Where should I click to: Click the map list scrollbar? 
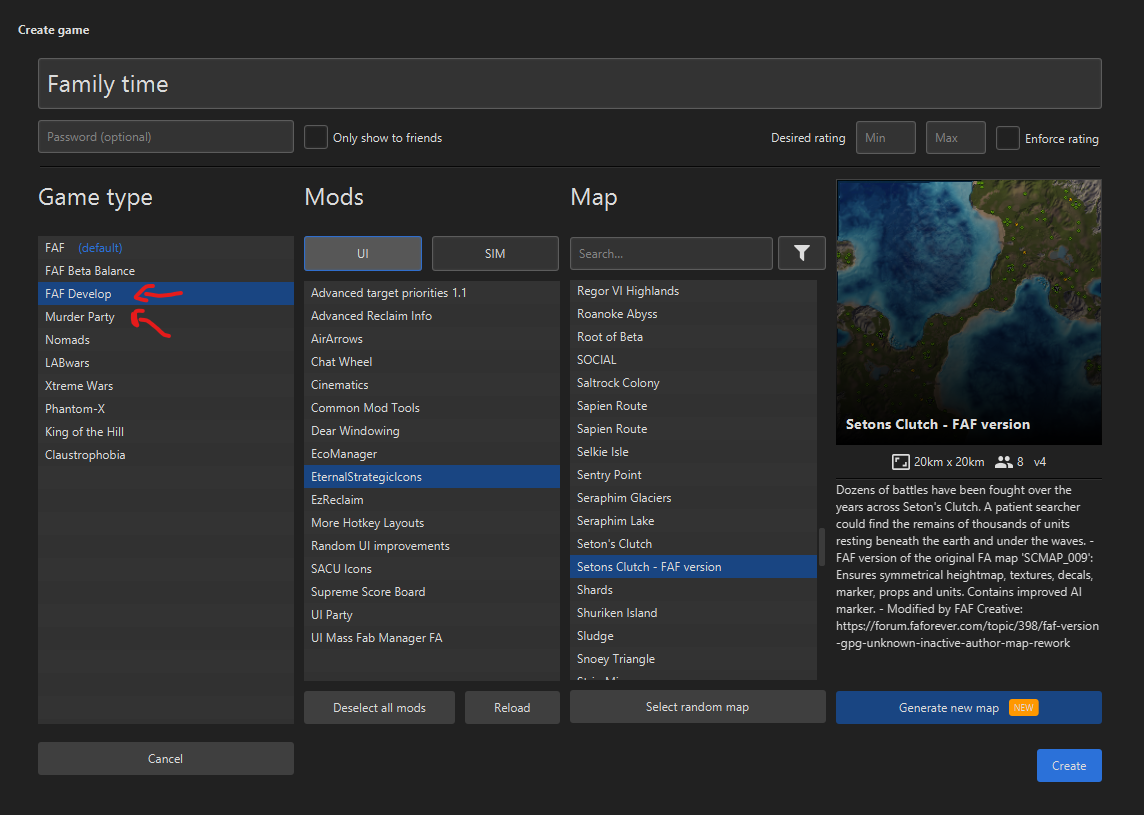coord(822,546)
